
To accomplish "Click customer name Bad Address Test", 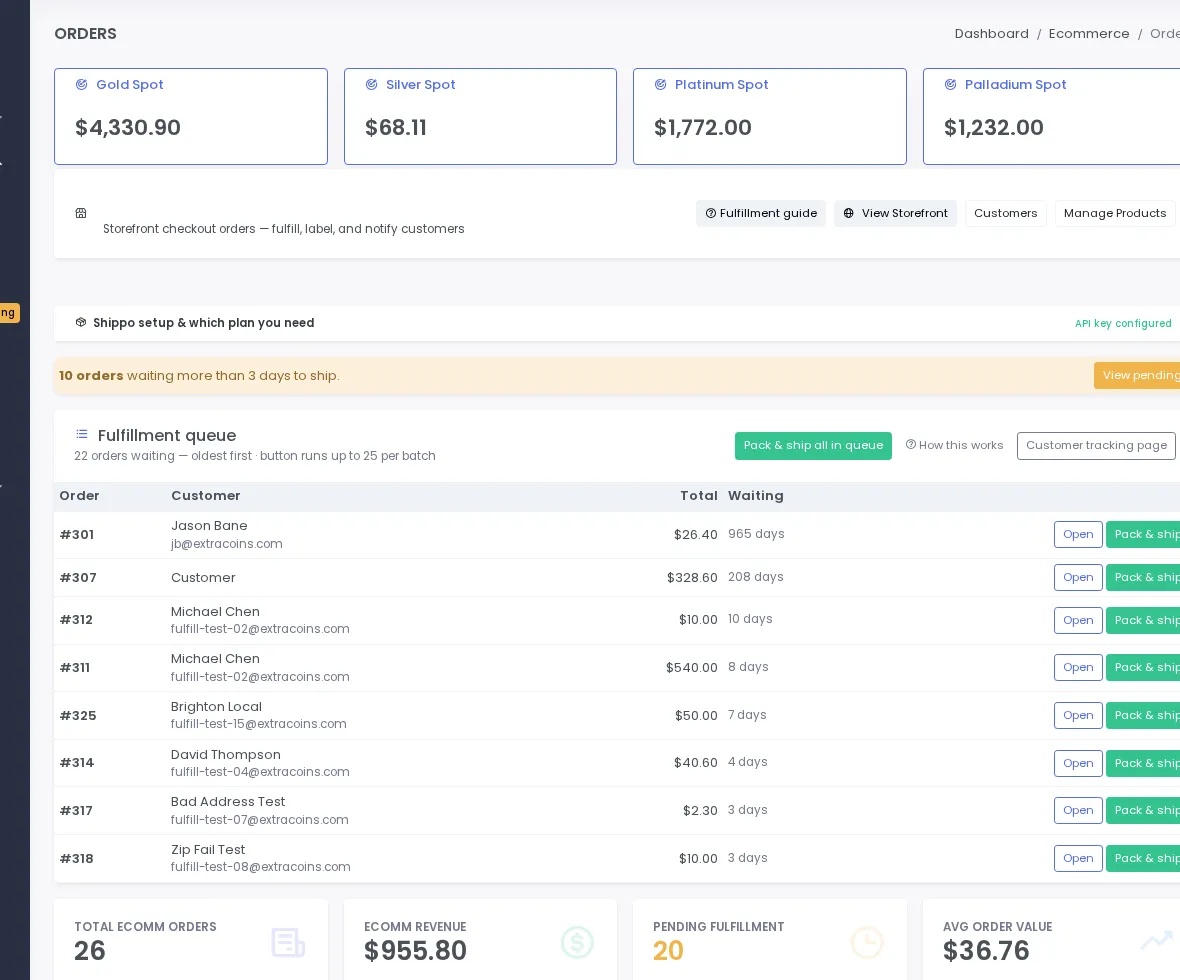I will tap(228, 802).
